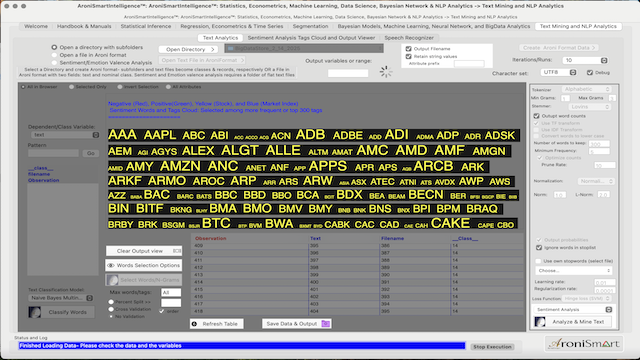The height and width of the screenshot is (360, 640).
Task: Click the eye icon on Words Selection Options
Action: pyautogui.click(x=111, y=265)
